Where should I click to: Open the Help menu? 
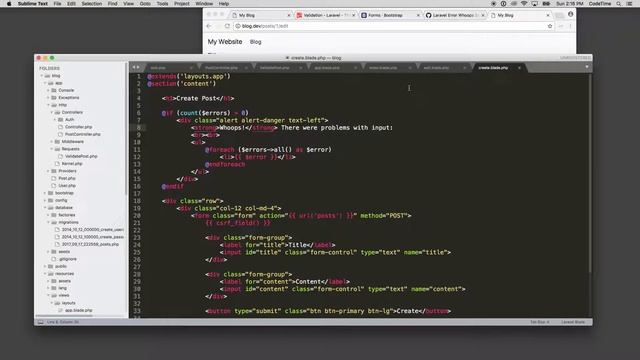[x=224, y=4]
